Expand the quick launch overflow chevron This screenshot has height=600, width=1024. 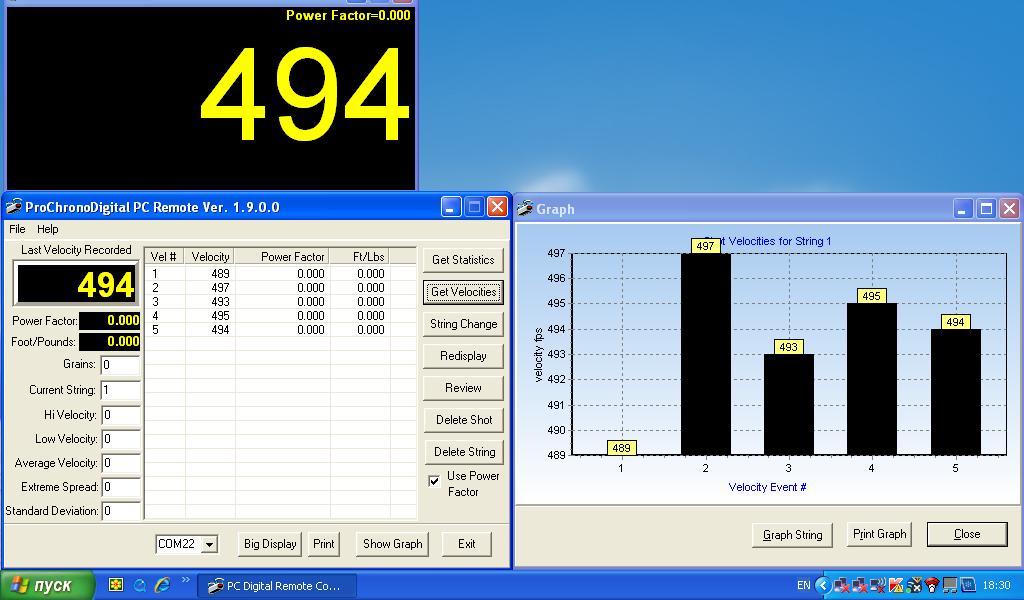[185, 580]
